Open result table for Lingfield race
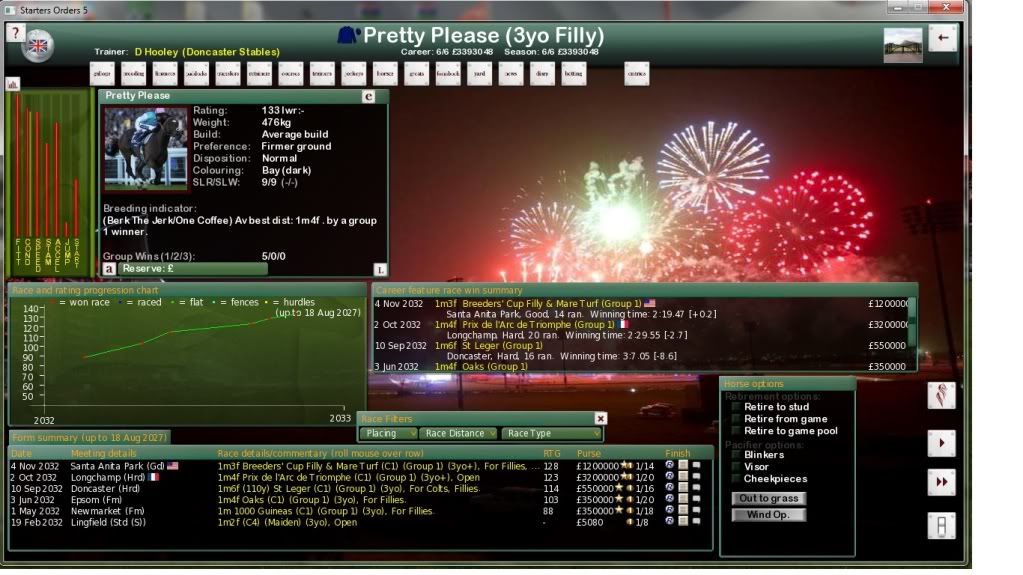 point(683,521)
